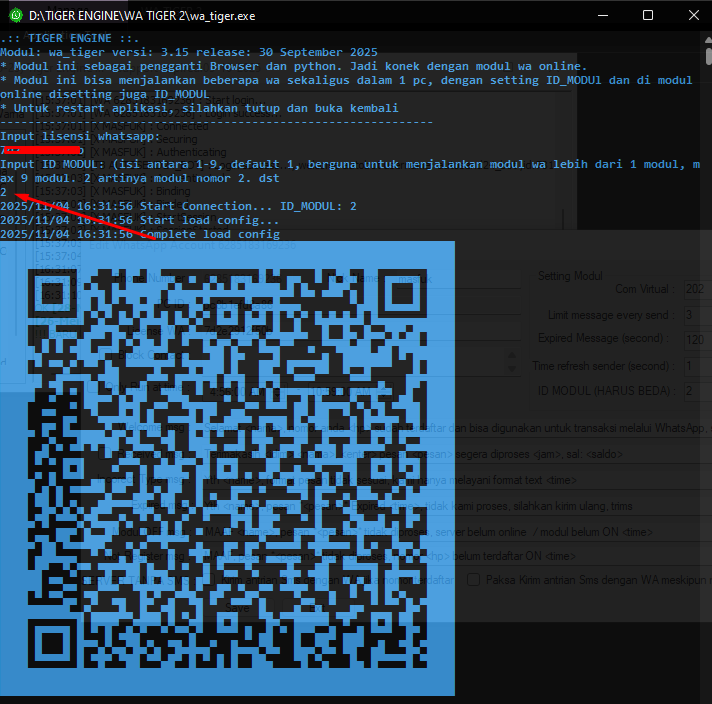Click the 'modul belum ON <time>' message field
This screenshot has width=712, height=704.
pyautogui.click(x=580, y=532)
